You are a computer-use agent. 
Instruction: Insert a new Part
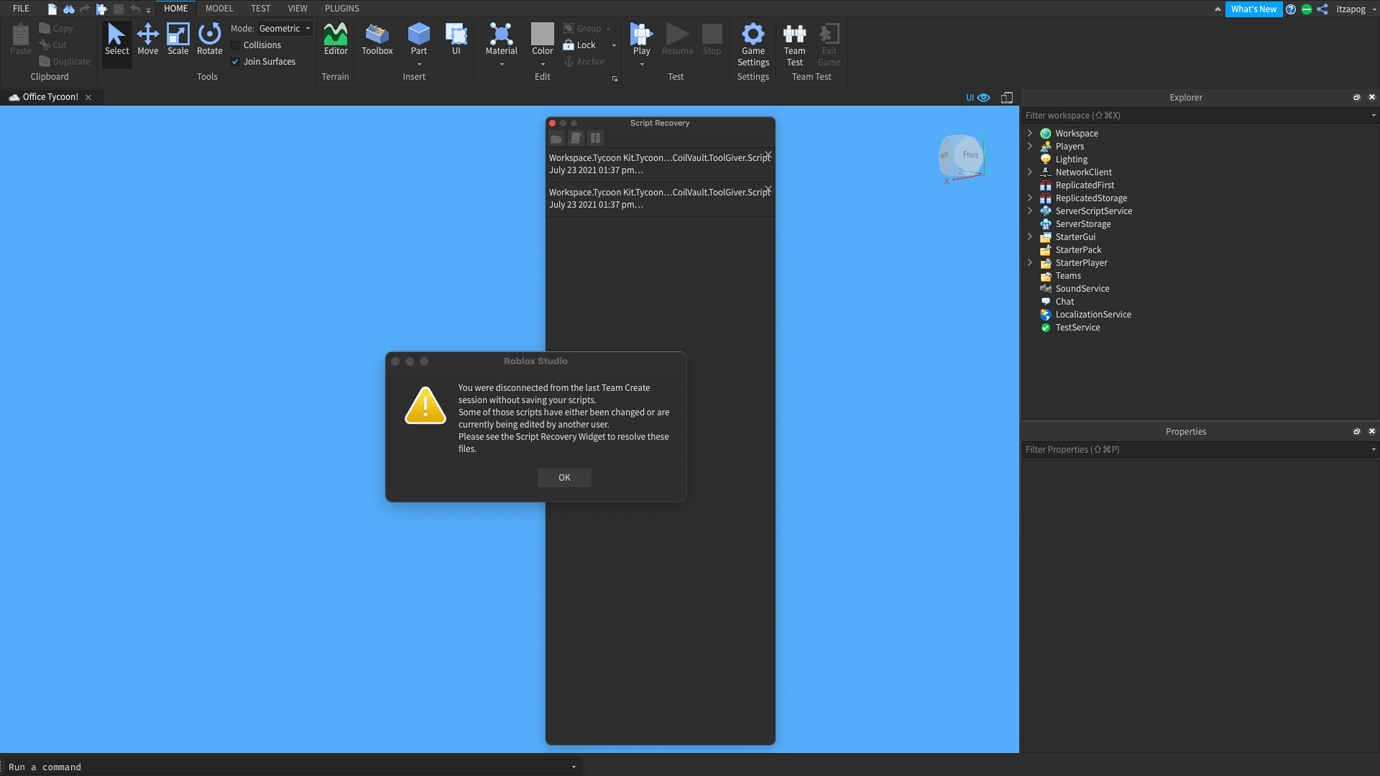[419, 38]
